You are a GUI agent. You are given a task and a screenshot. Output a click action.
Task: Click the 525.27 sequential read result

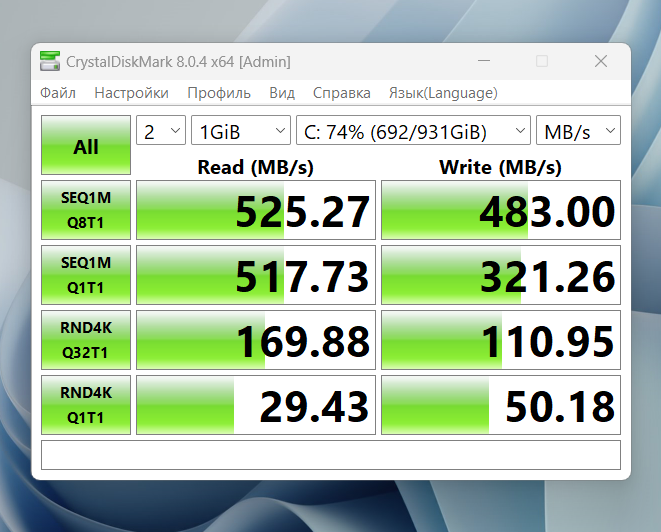click(x=256, y=210)
